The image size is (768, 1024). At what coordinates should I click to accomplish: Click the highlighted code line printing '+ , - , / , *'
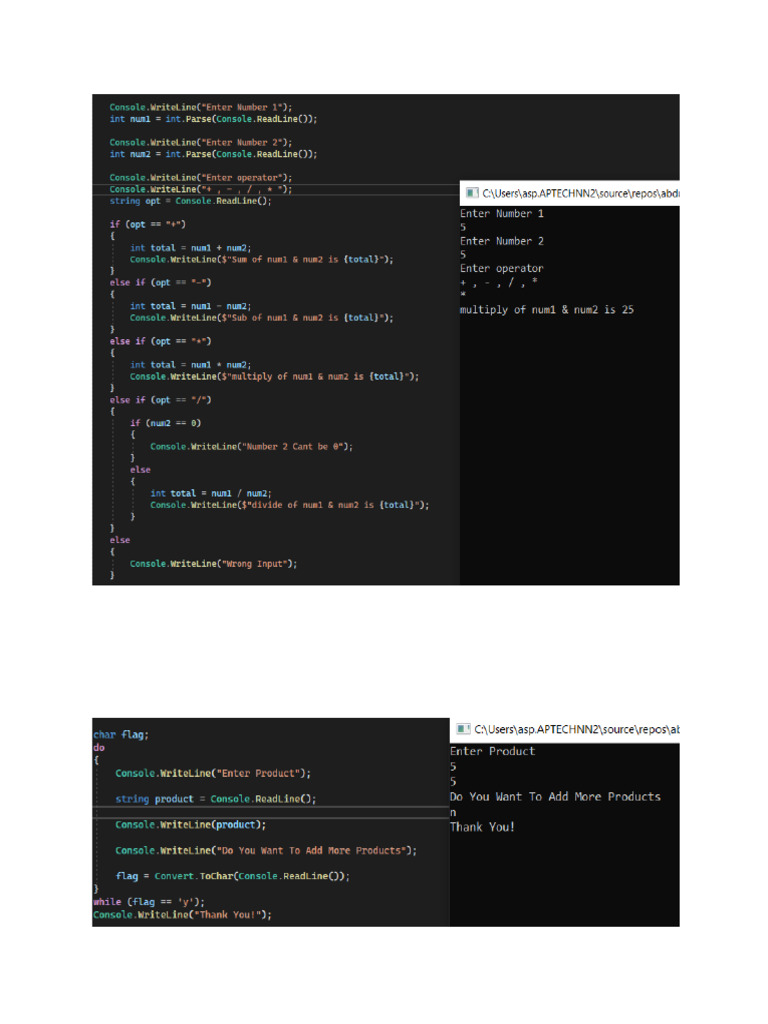pos(200,189)
